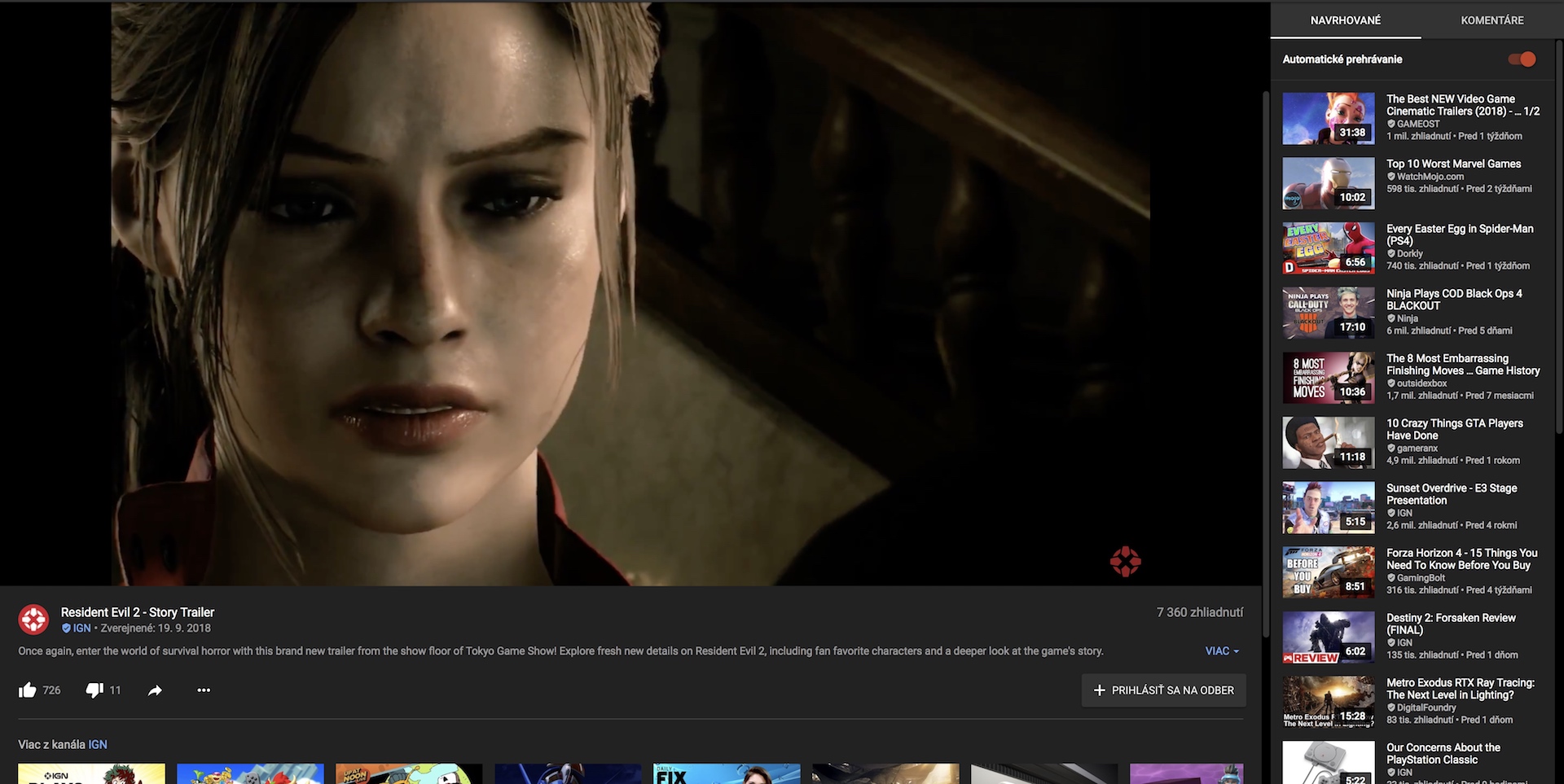1564x784 pixels.
Task: Click the like thumbs-up icon
Action: coord(28,690)
